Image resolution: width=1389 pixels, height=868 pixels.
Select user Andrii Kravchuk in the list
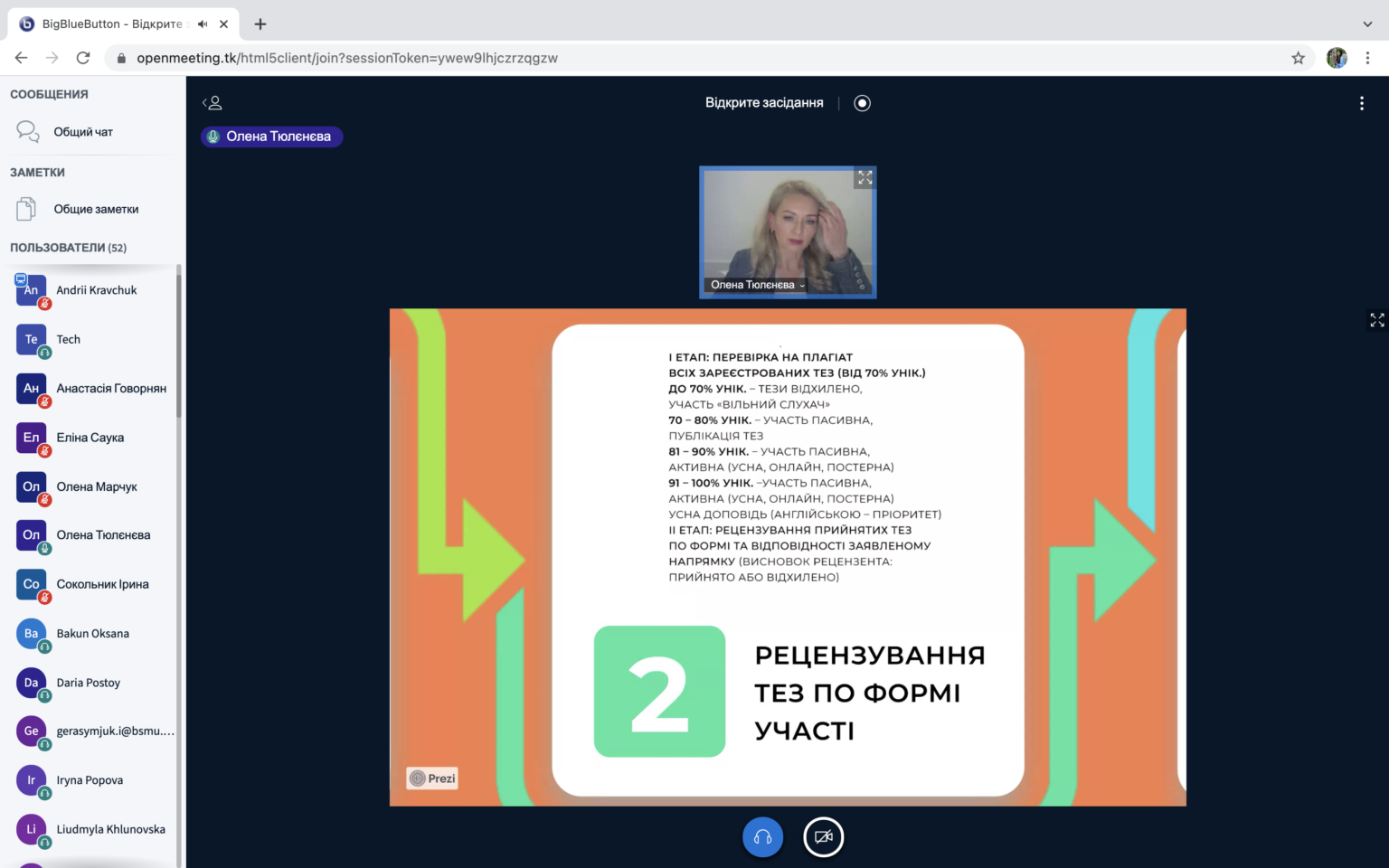click(x=96, y=290)
